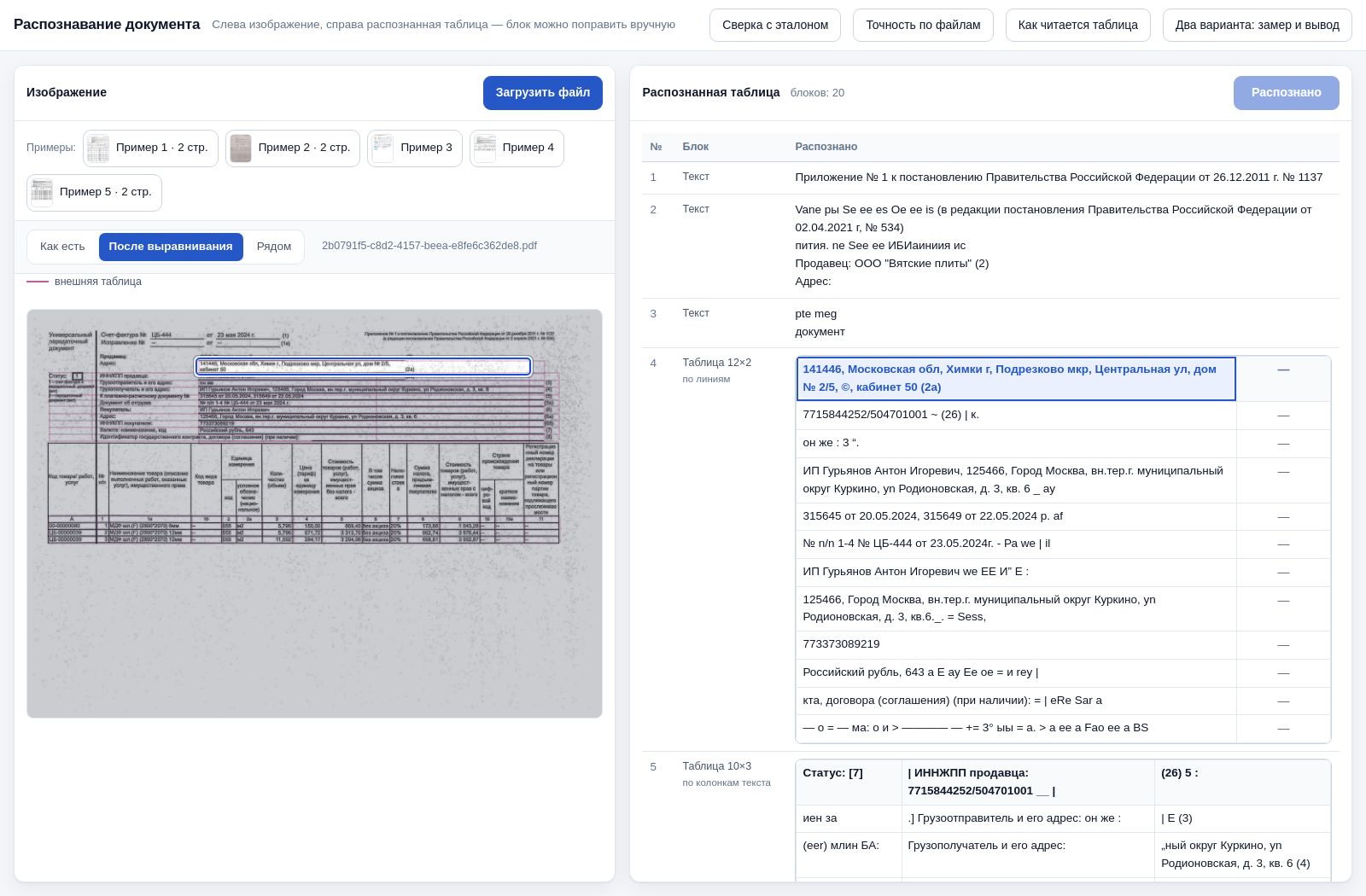Select ИННЖПП продавца cell in block 5

[x=1028, y=782]
